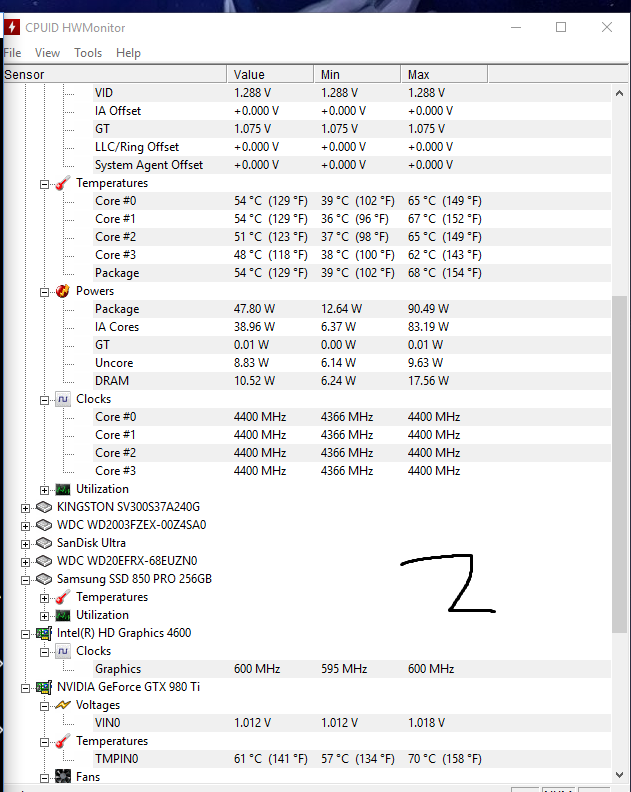Click the Sensor column header
Screen dimensions: 631x792
click(115, 74)
